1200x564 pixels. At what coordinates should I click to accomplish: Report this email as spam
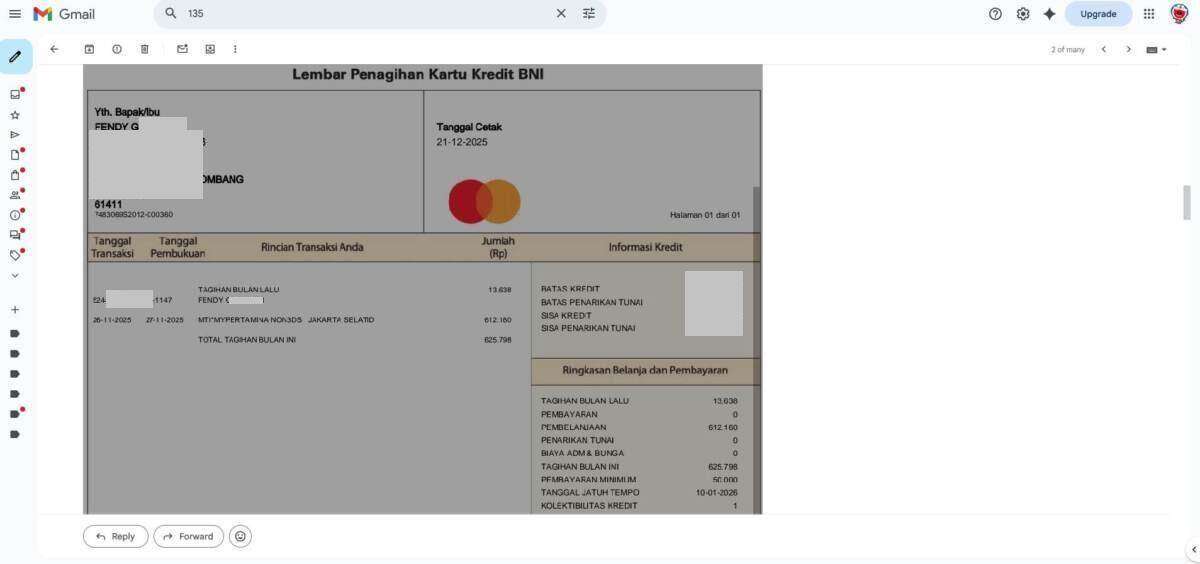(117, 49)
